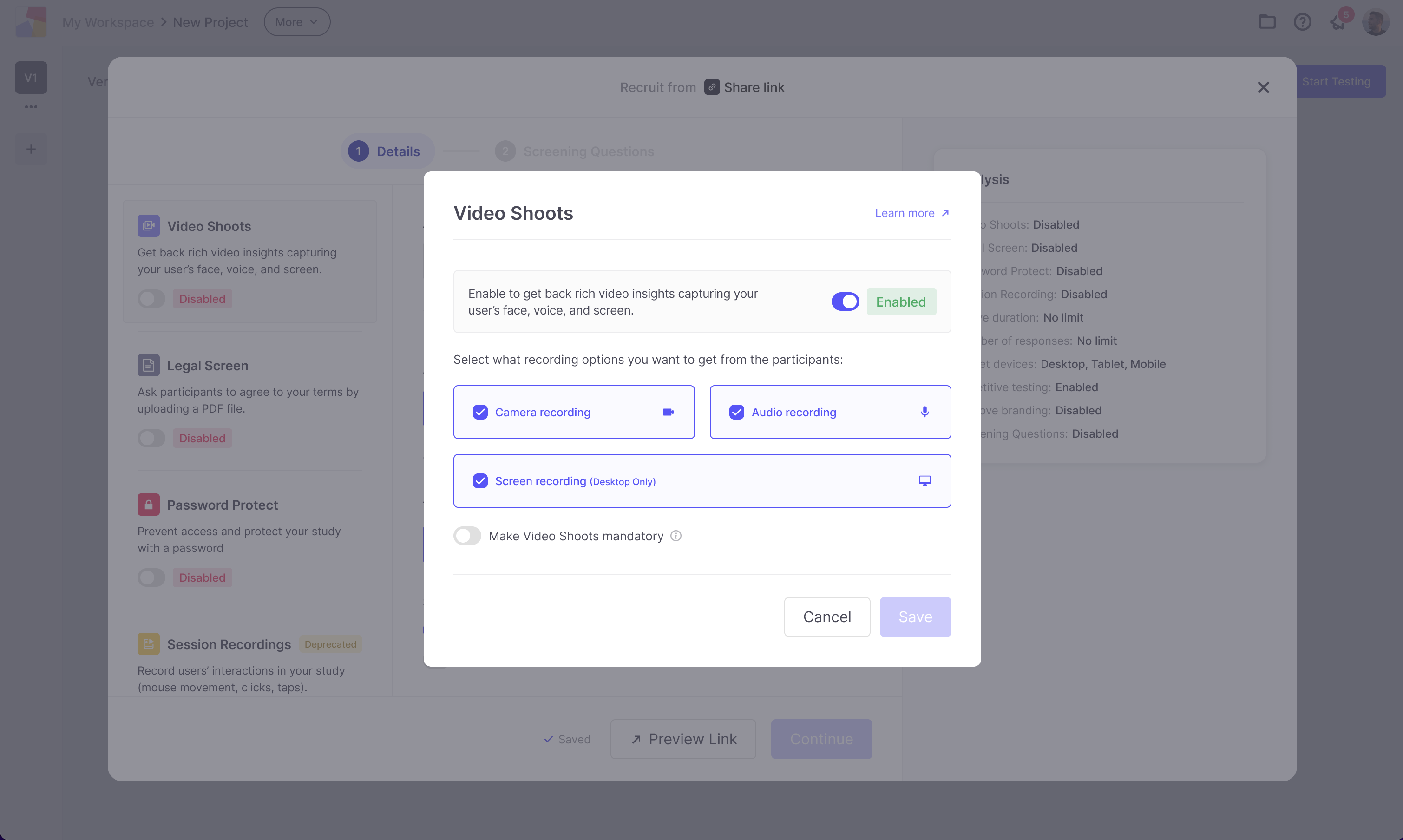Click the Disabled badge under Legal Screen

[202, 438]
